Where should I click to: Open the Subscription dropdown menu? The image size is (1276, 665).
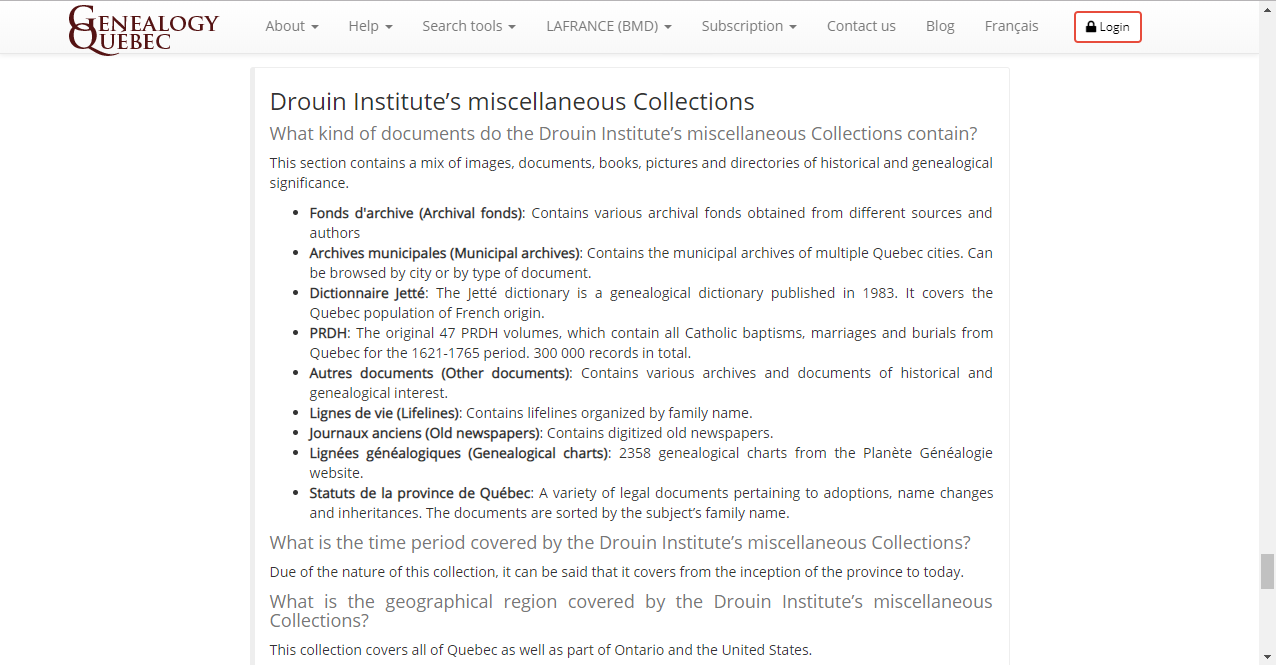(748, 26)
